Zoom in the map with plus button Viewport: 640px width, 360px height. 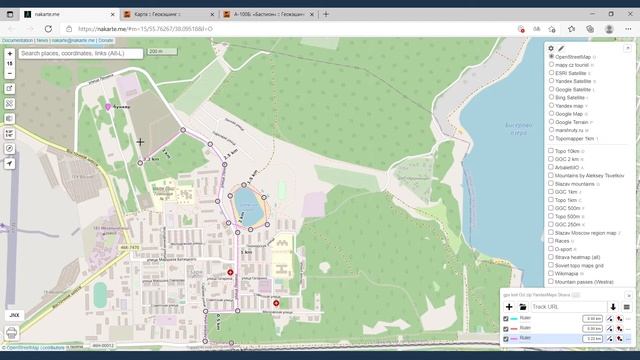[x=10, y=53]
